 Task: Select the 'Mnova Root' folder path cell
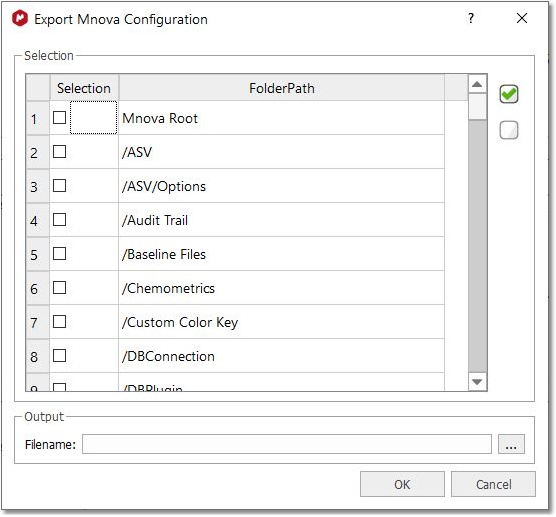[282, 118]
